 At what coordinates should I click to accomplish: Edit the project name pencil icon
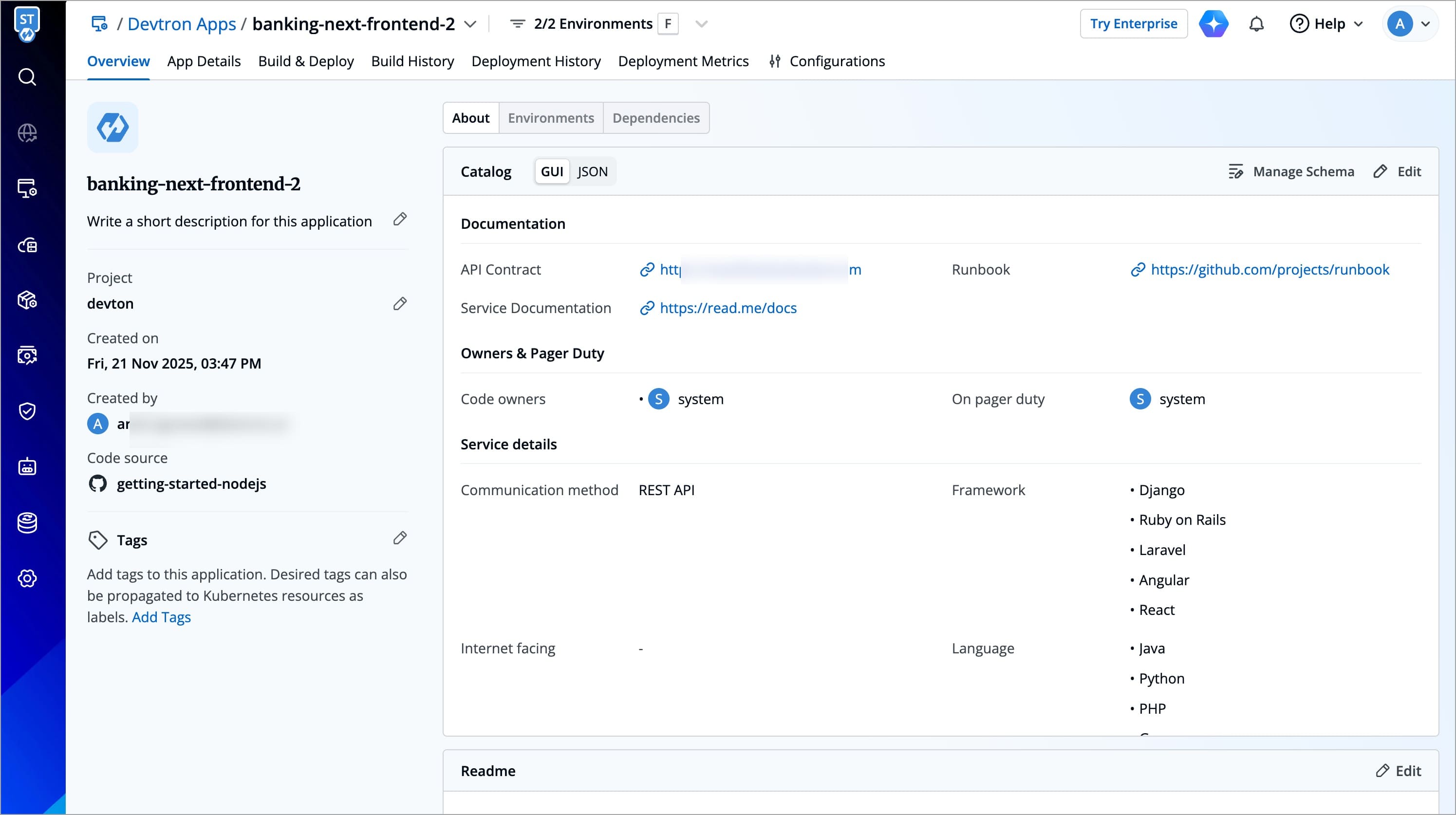tap(400, 303)
